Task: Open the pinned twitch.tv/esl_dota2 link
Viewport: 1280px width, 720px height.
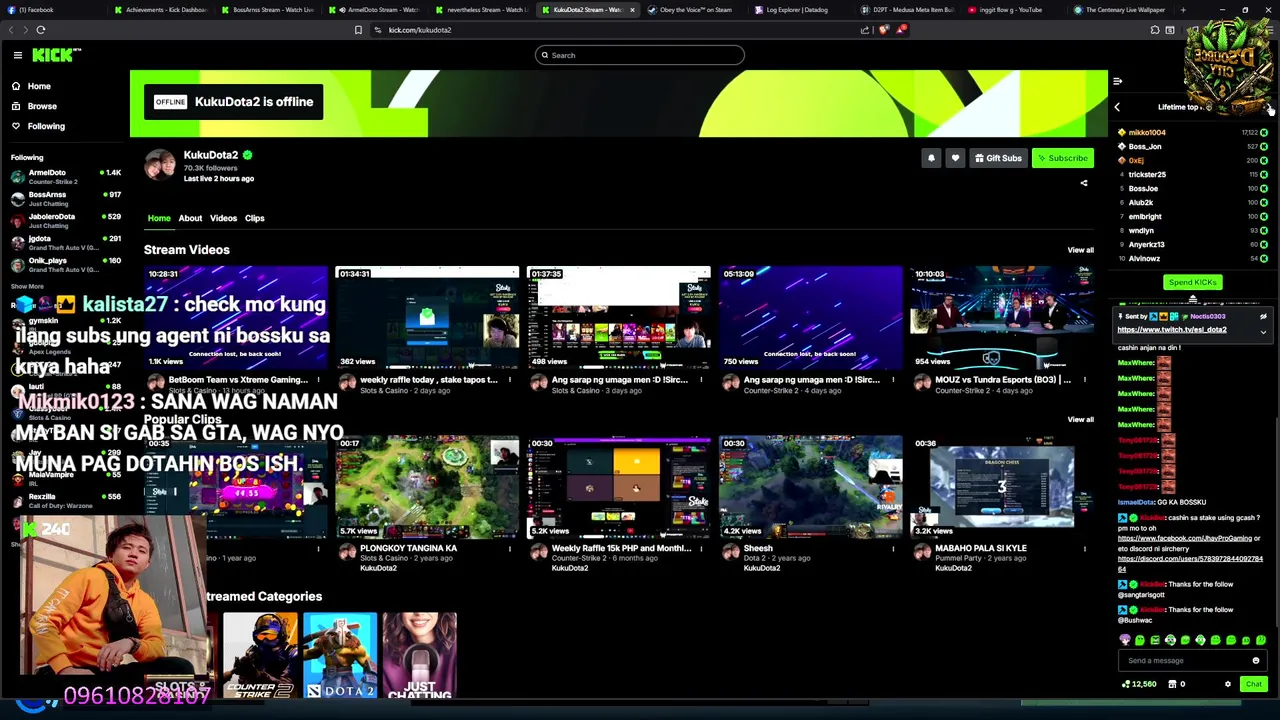Action: 1172,330
